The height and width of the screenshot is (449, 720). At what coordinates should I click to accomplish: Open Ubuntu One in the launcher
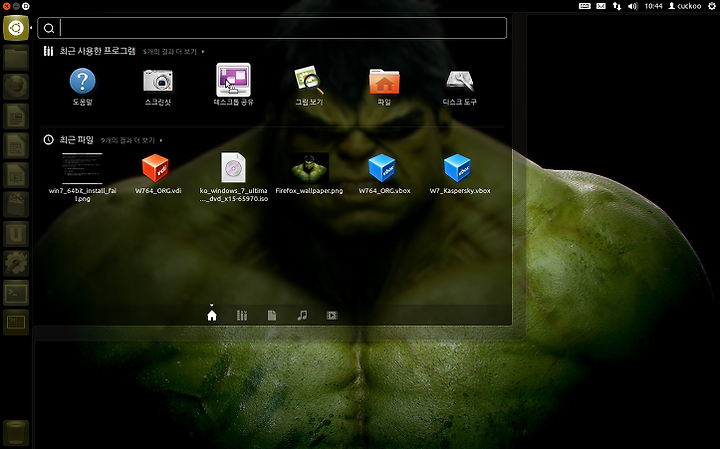pos(16,234)
